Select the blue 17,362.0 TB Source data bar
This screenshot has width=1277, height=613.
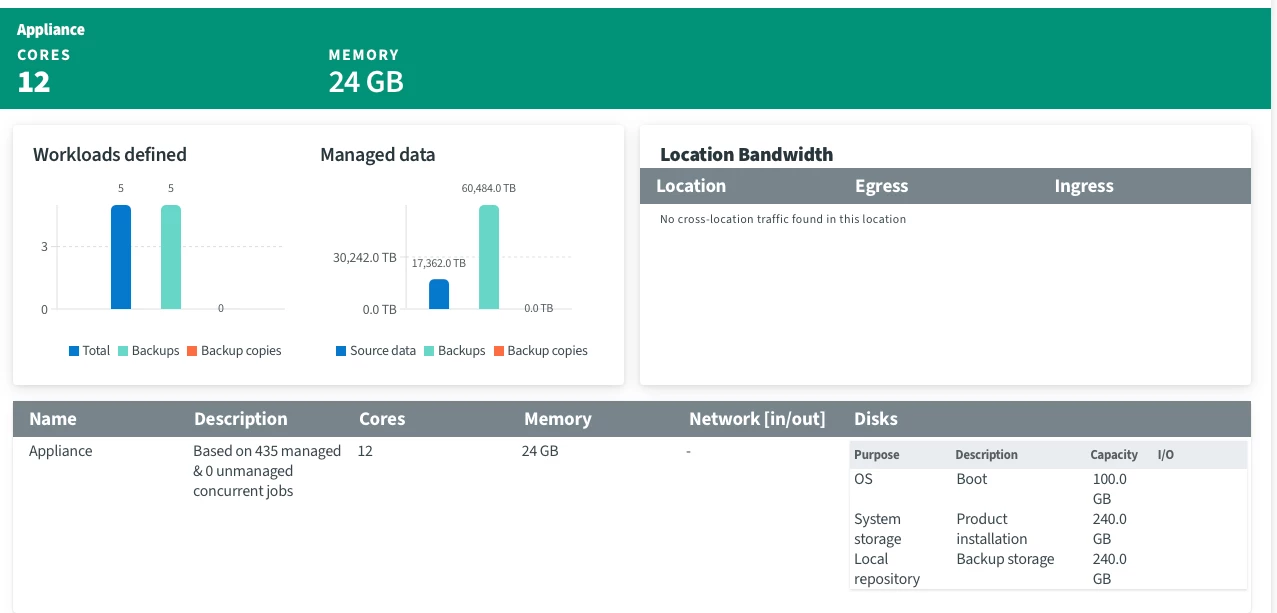439,294
